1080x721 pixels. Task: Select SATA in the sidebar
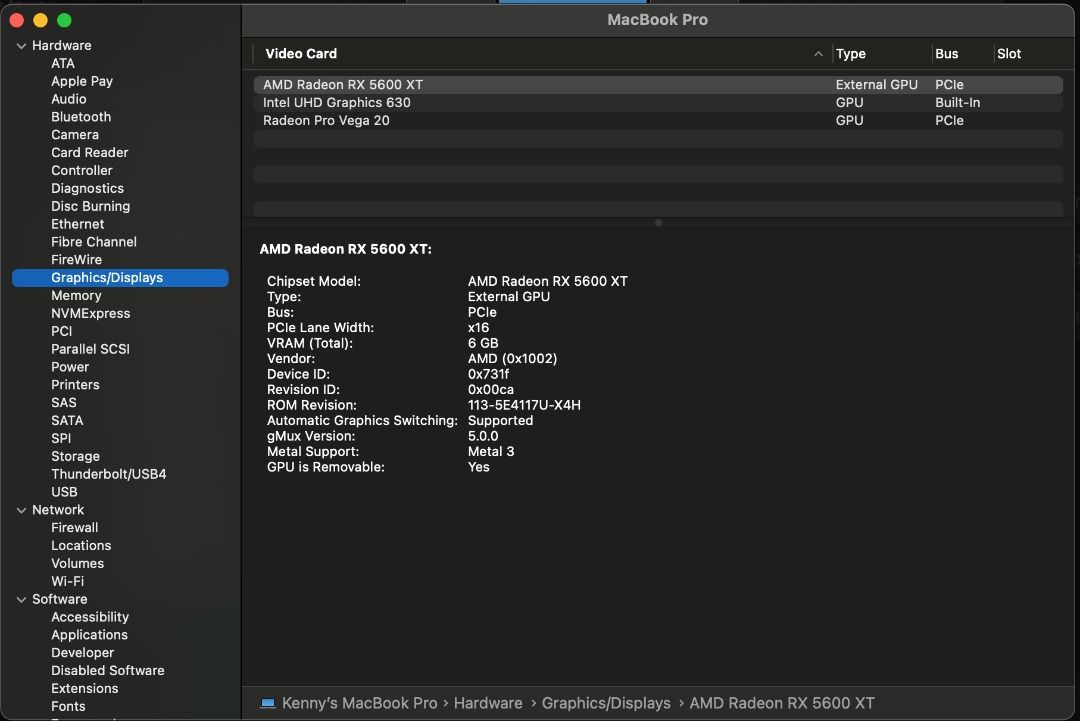(68, 421)
